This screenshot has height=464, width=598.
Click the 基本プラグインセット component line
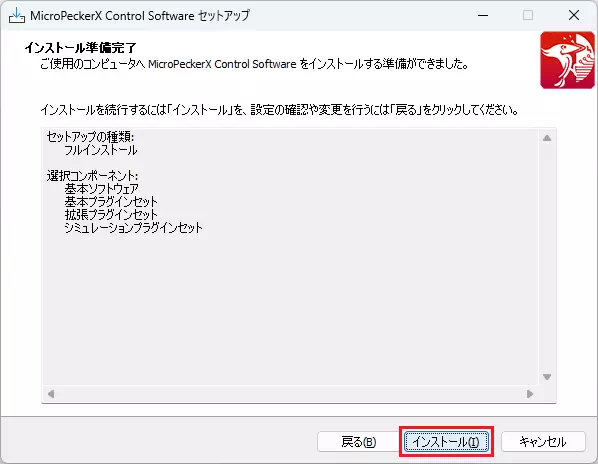(111, 202)
